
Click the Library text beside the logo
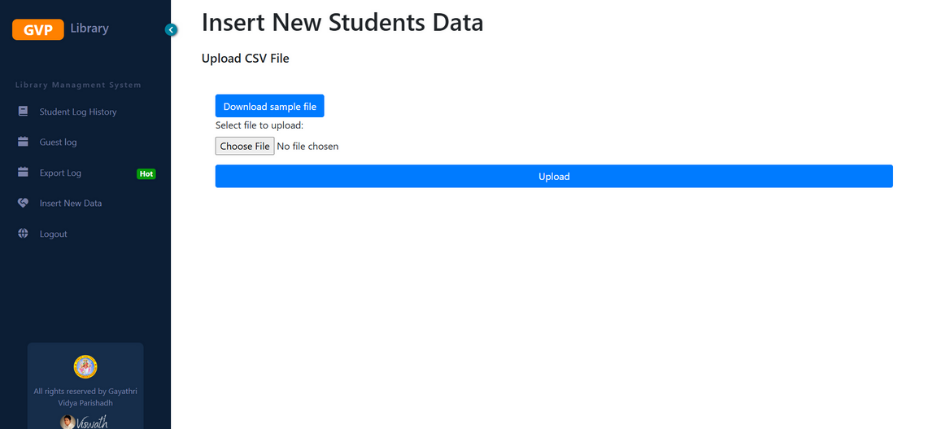pyautogui.click(x=89, y=28)
